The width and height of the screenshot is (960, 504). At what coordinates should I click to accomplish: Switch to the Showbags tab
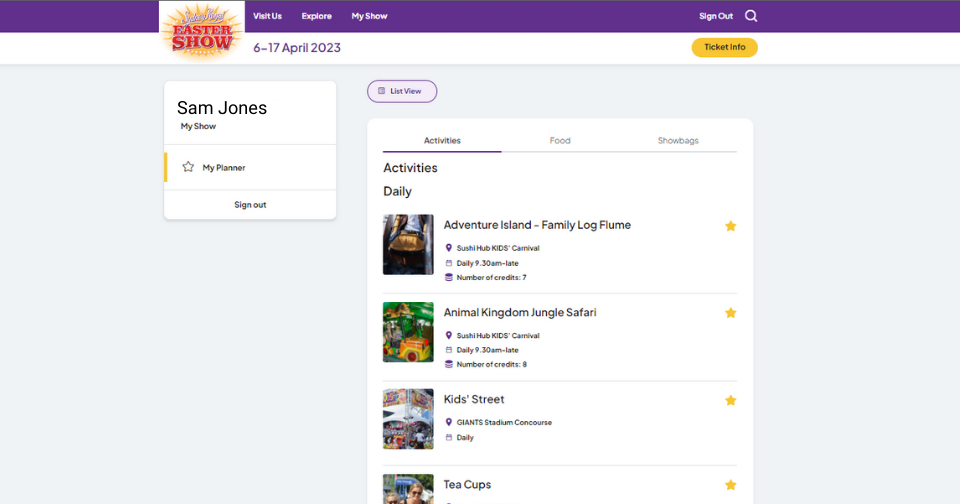pos(678,140)
